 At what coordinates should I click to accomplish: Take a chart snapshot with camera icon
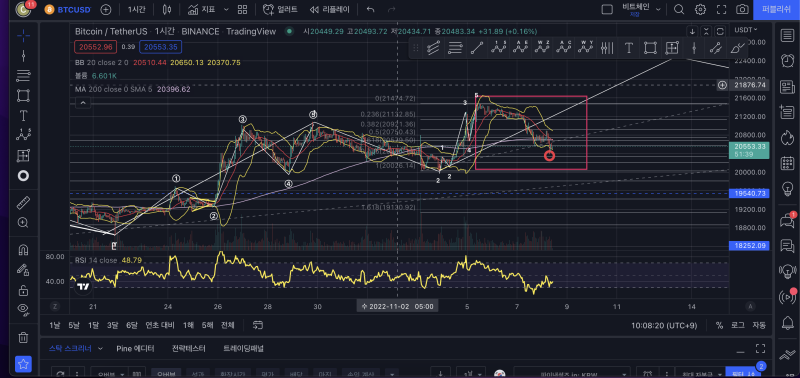click(x=742, y=9)
